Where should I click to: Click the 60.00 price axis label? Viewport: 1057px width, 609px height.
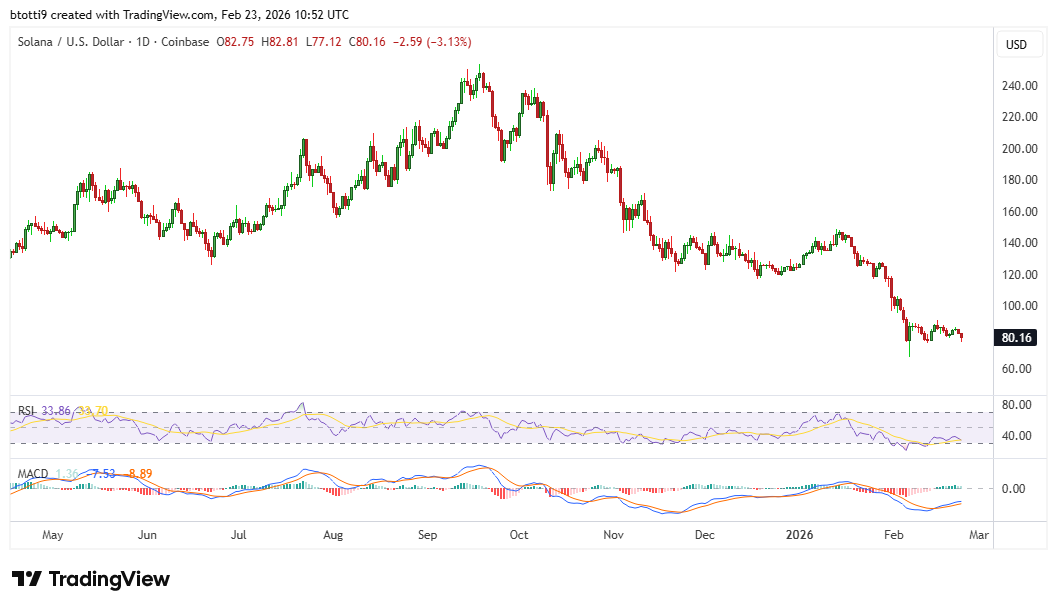tap(1017, 369)
